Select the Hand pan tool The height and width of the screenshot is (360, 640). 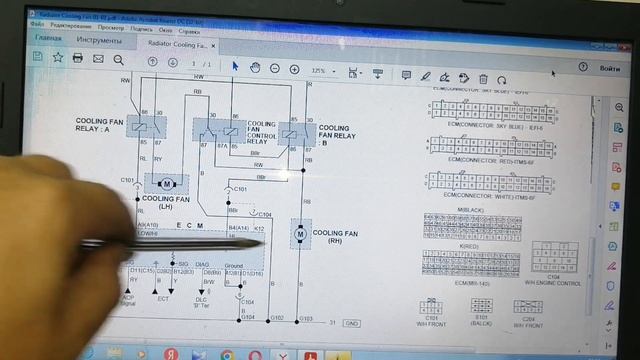point(255,67)
